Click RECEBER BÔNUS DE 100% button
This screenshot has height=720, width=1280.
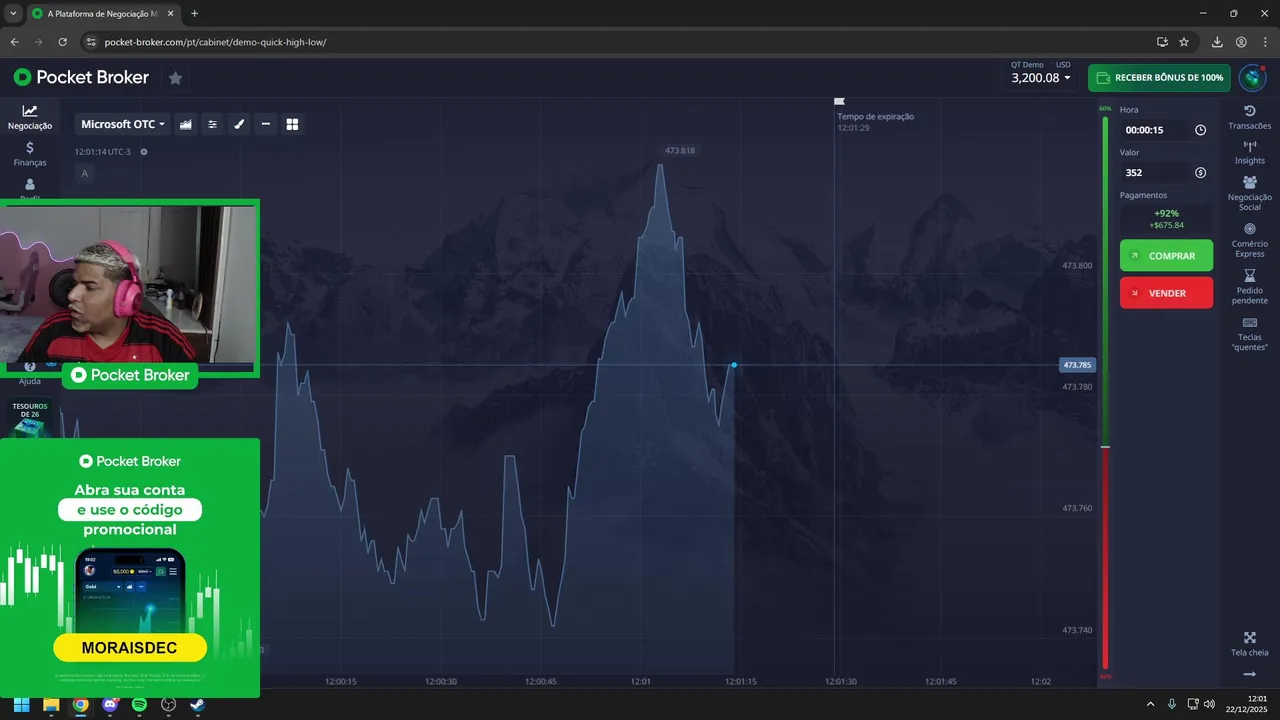1159,78
